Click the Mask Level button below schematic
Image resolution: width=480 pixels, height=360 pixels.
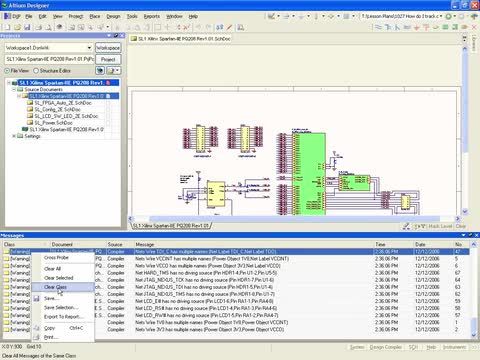[440, 226]
